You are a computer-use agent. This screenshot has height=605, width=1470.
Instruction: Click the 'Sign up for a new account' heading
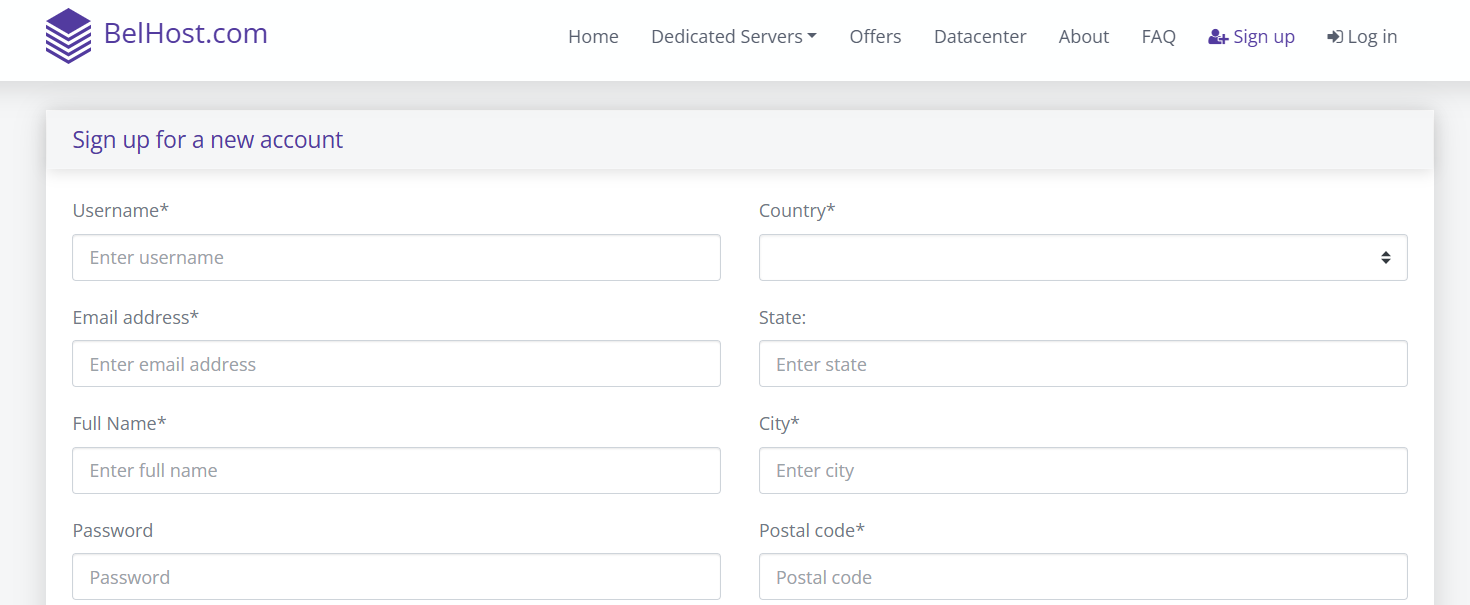coord(207,140)
